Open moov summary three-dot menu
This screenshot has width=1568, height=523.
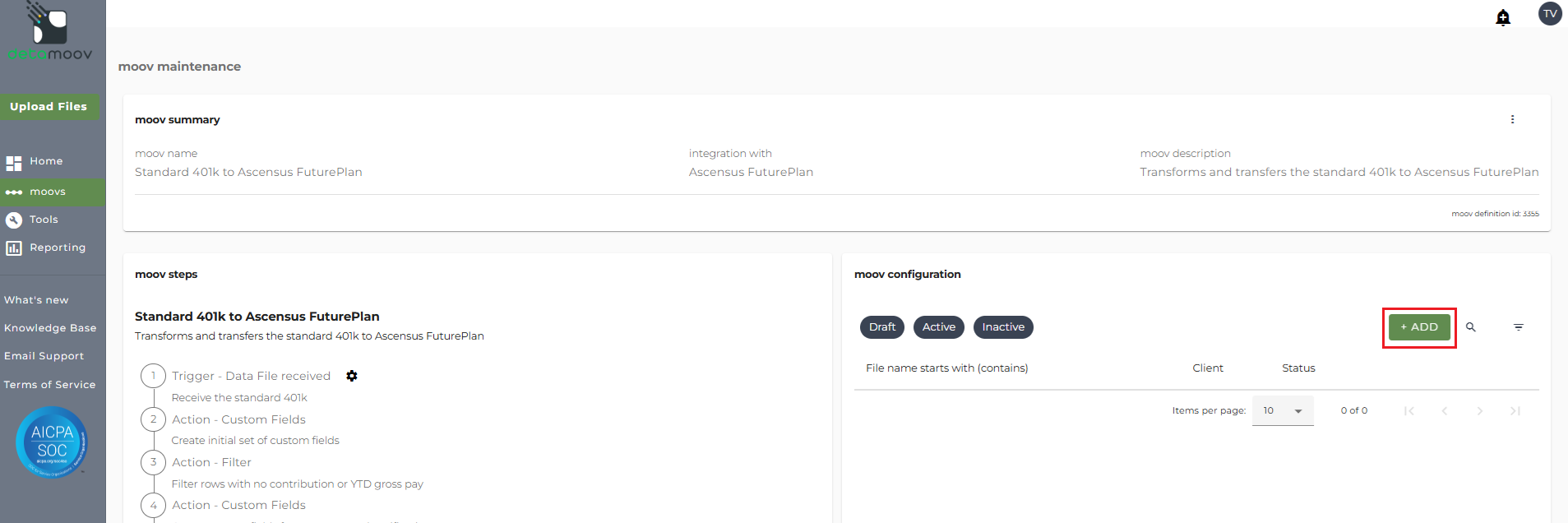pyautogui.click(x=1512, y=119)
